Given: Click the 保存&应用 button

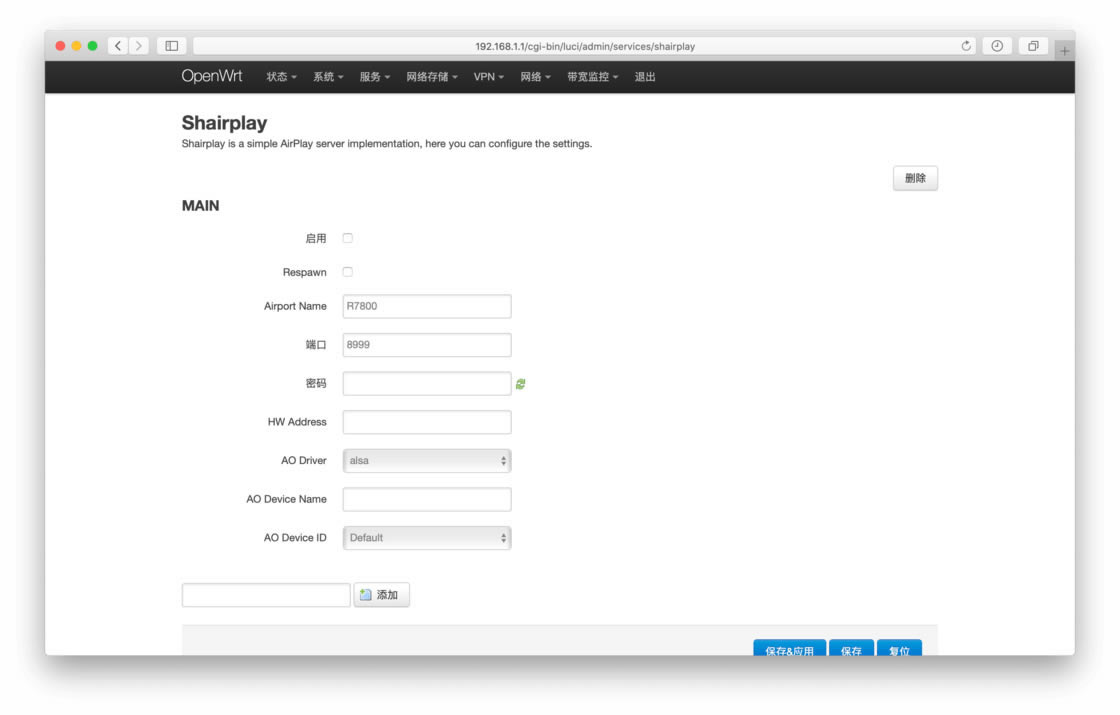Looking at the screenshot, I should pyautogui.click(x=789, y=649).
